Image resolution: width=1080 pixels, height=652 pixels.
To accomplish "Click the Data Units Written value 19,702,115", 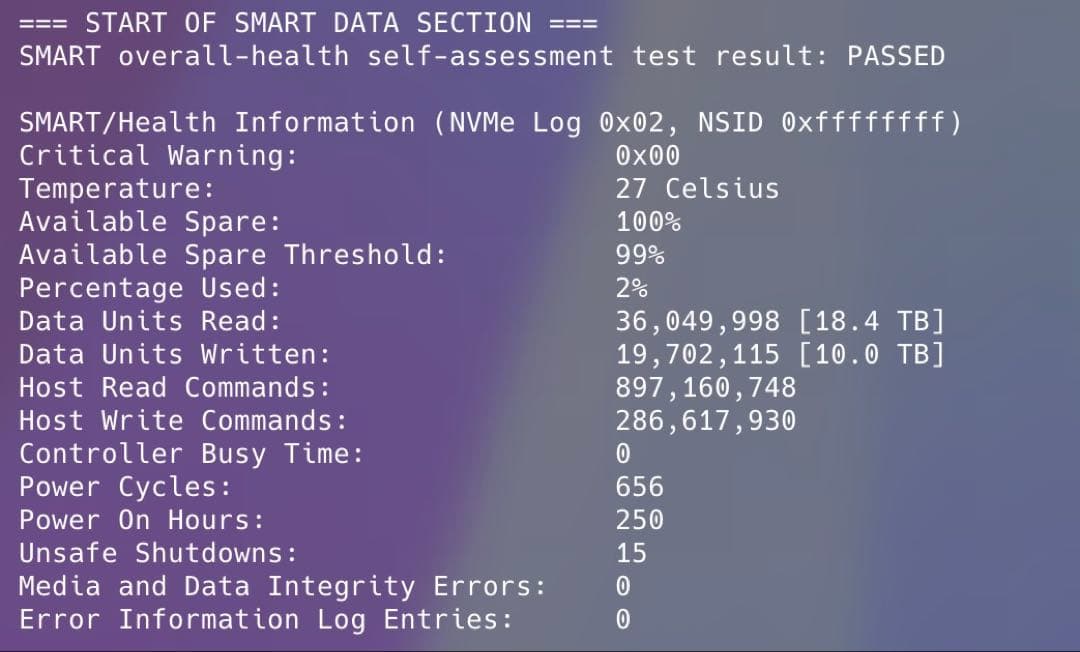I will coord(698,354).
